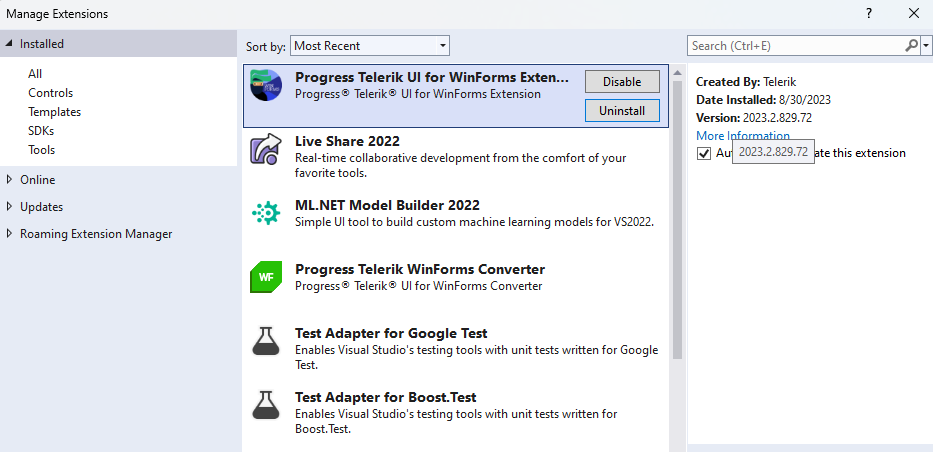This screenshot has width=933, height=452.
Task: Click the Date Installed 8/30/2023 text
Action: coord(763,100)
